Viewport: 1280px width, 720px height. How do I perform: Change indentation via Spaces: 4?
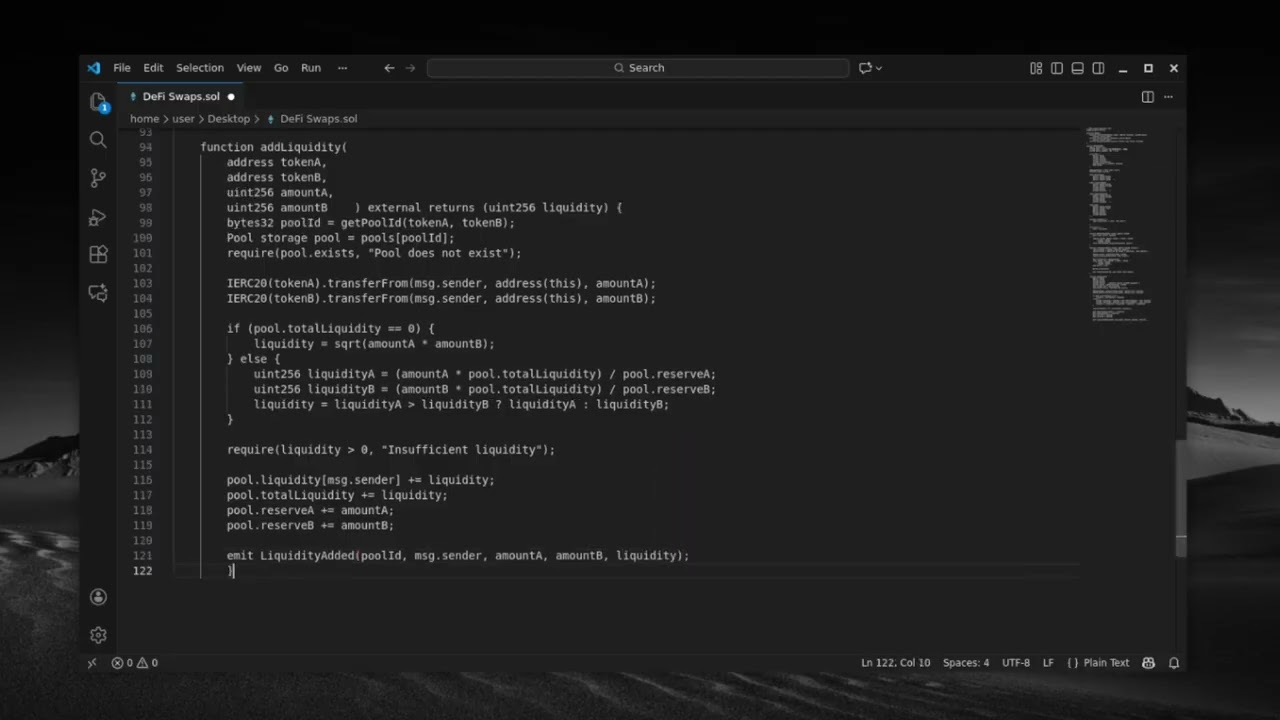966,663
